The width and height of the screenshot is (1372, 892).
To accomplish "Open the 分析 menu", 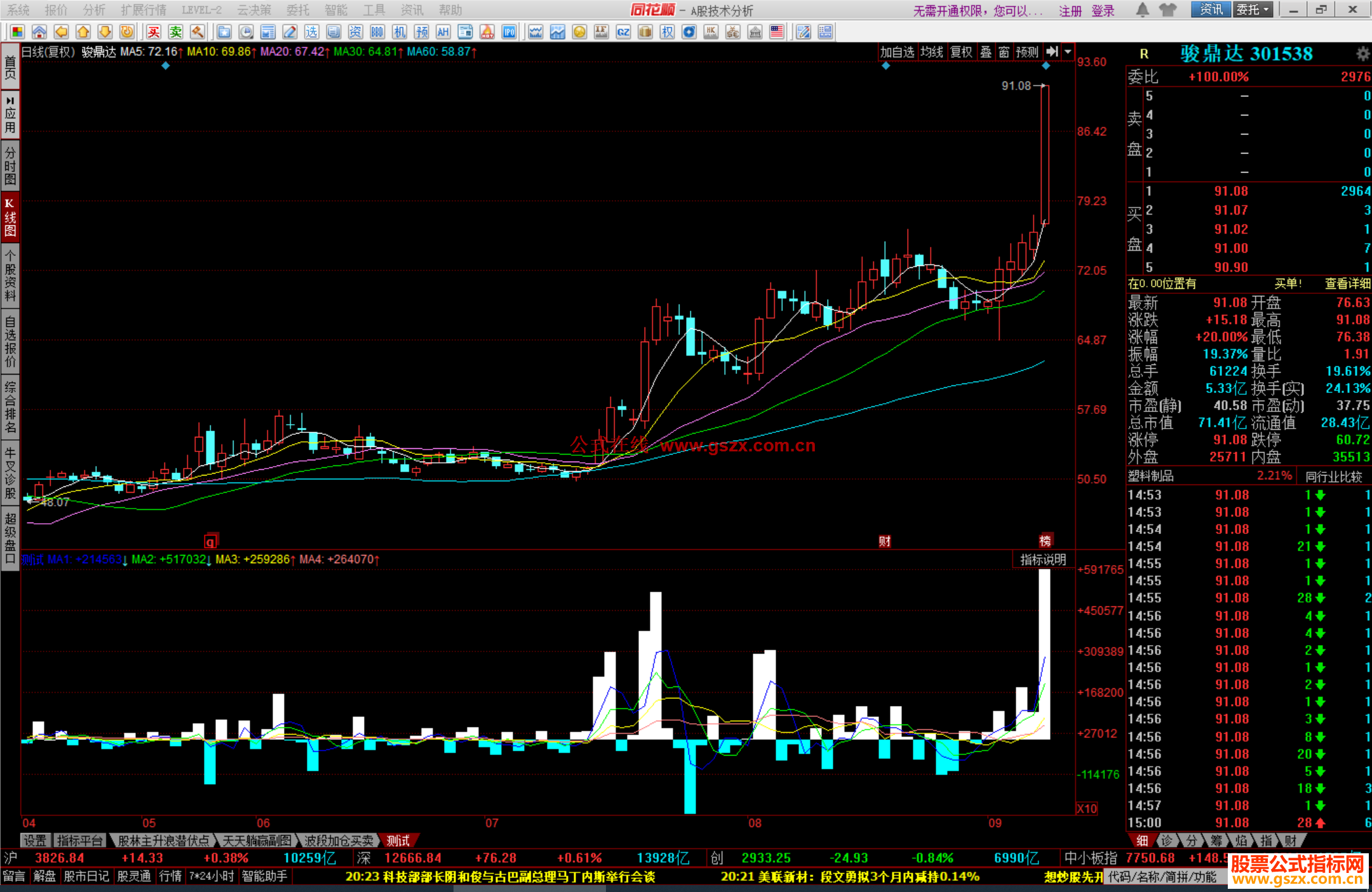I will (x=94, y=10).
